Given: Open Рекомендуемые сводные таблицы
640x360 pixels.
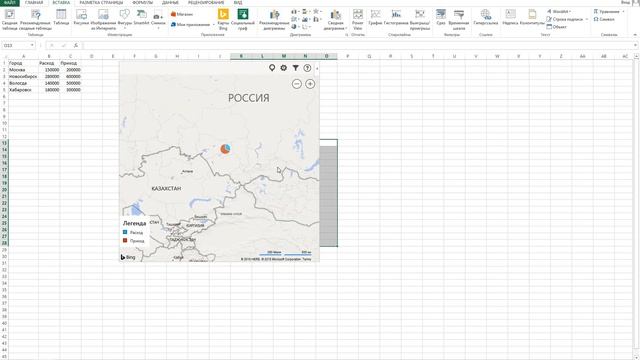Looking at the screenshot, I should [36, 19].
